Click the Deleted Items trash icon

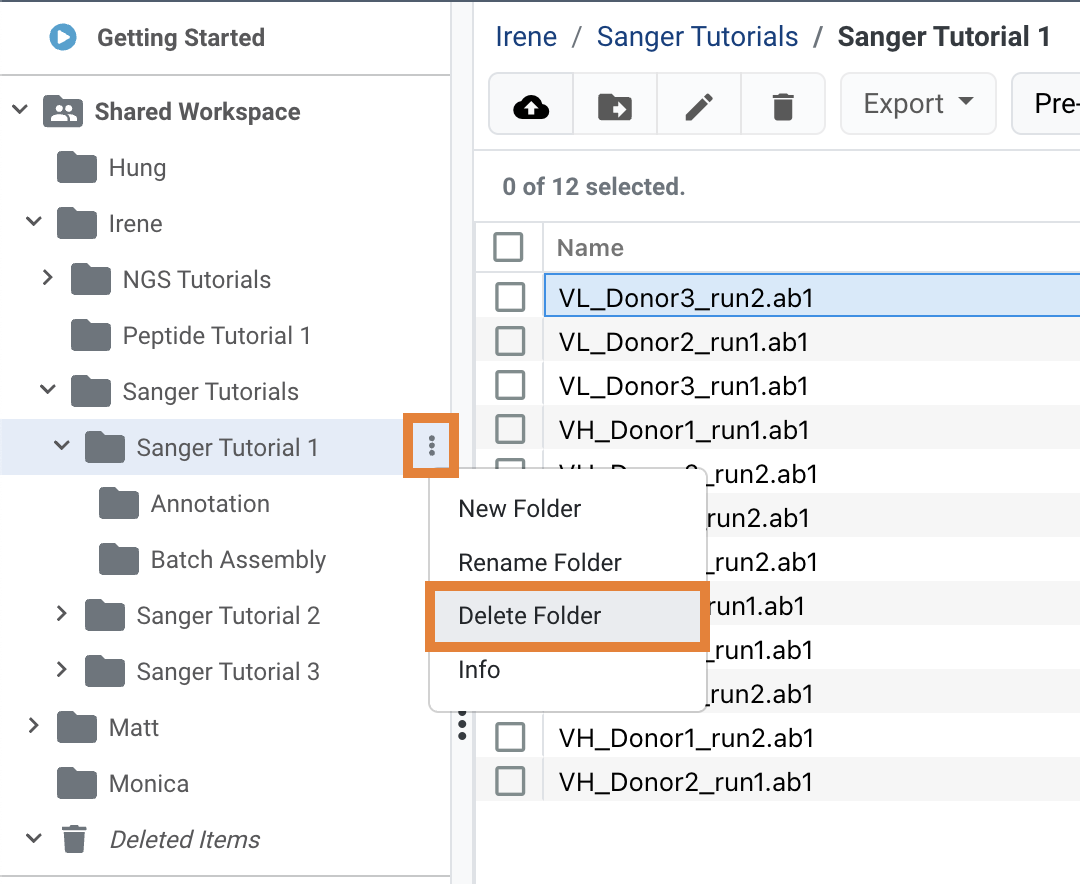[74, 839]
